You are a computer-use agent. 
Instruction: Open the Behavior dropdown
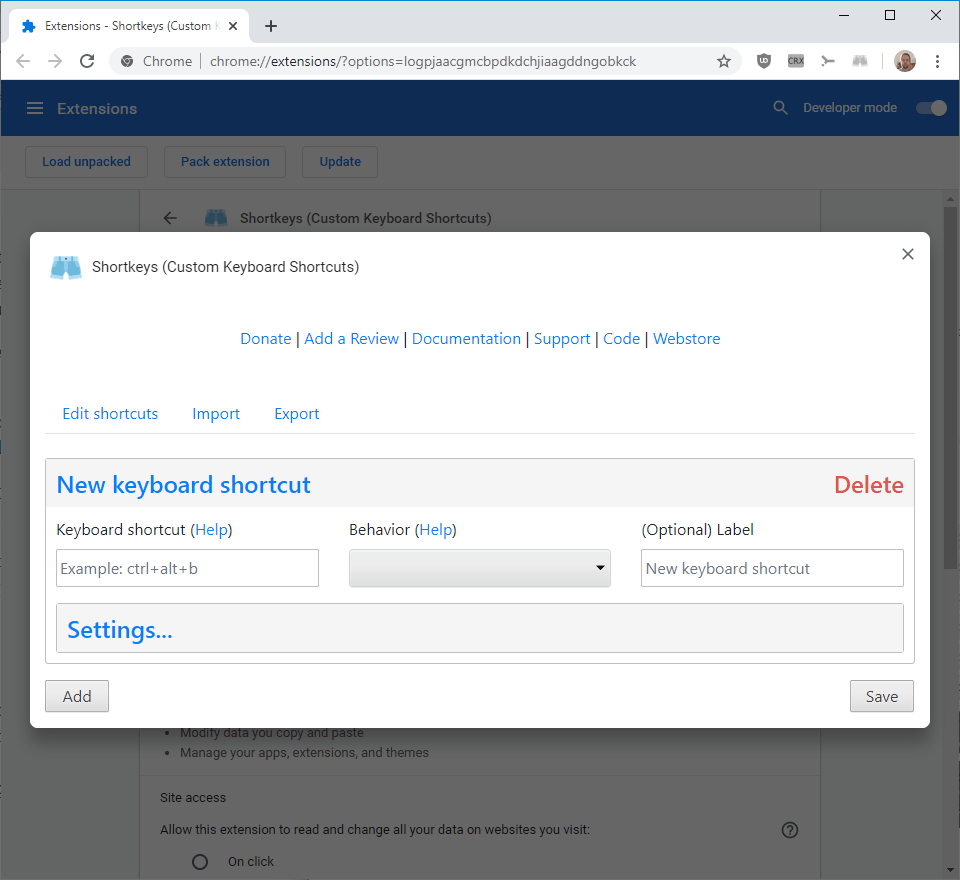[479, 568]
